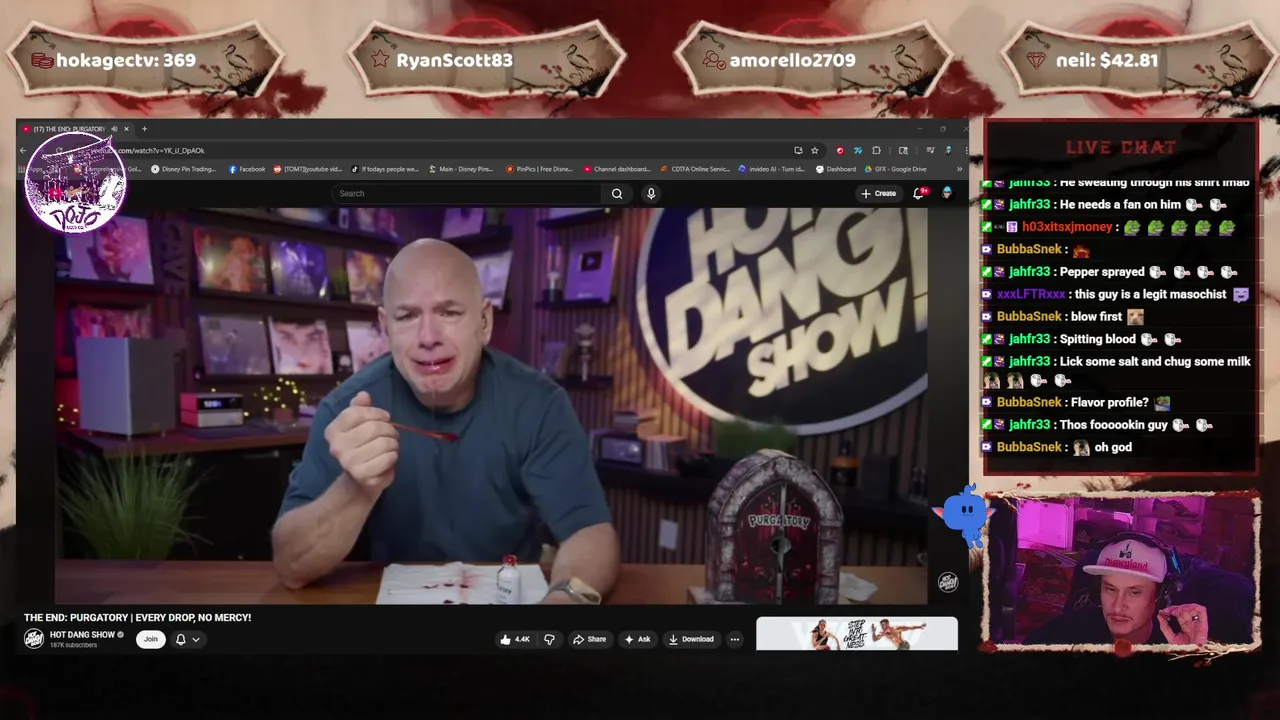The image size is (1280, 720).
Task: Open the GFX - Google Drive bookmark
Action: pos(896,169)
